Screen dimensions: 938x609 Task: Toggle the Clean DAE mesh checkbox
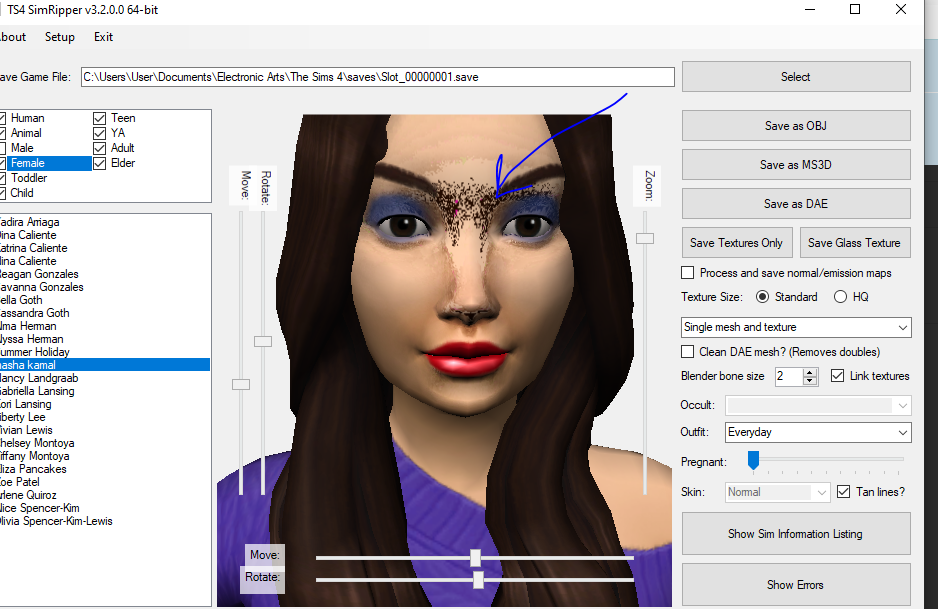pos(687,352)
